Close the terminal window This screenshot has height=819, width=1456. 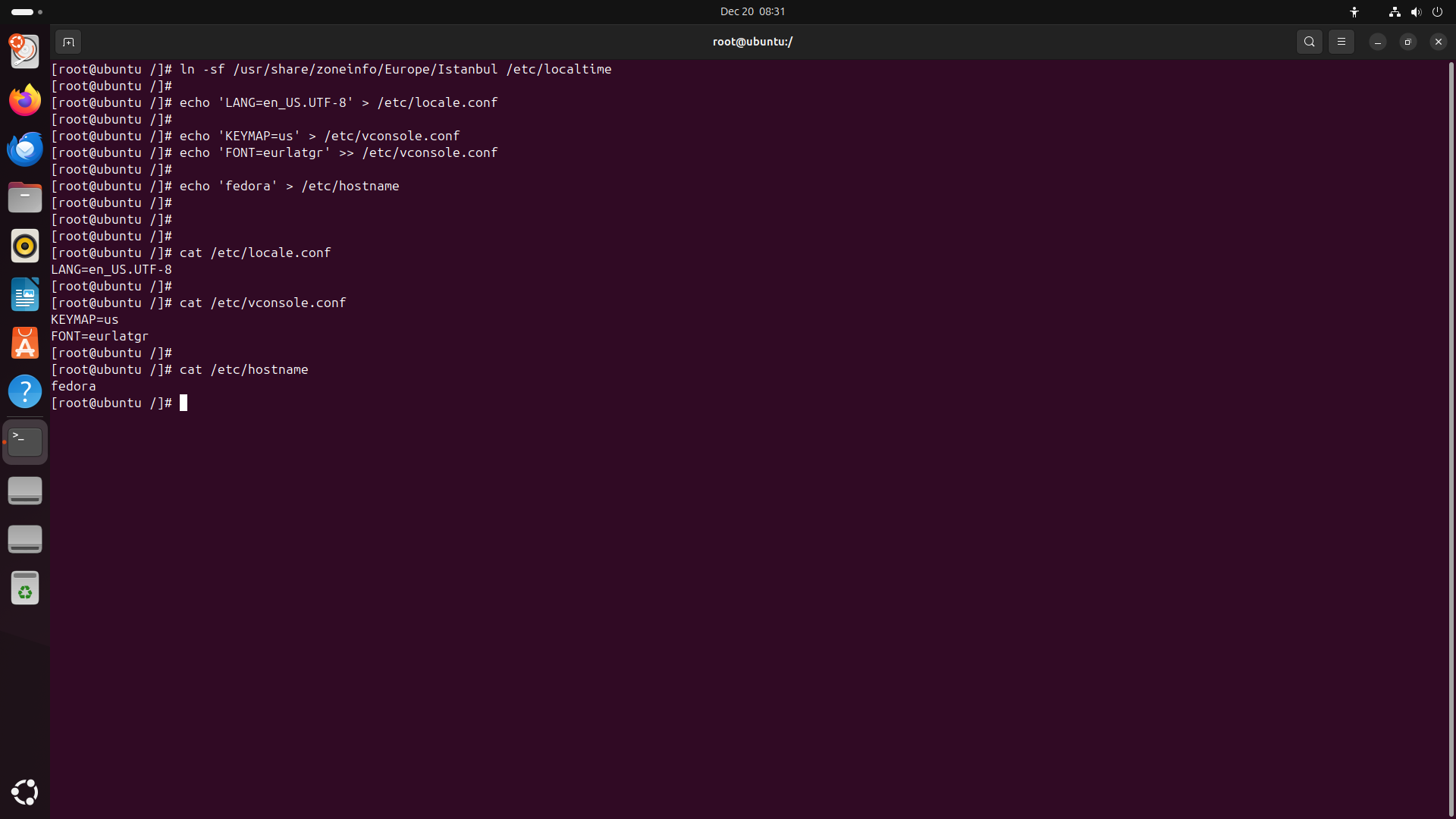click(x=1439, y=42)
